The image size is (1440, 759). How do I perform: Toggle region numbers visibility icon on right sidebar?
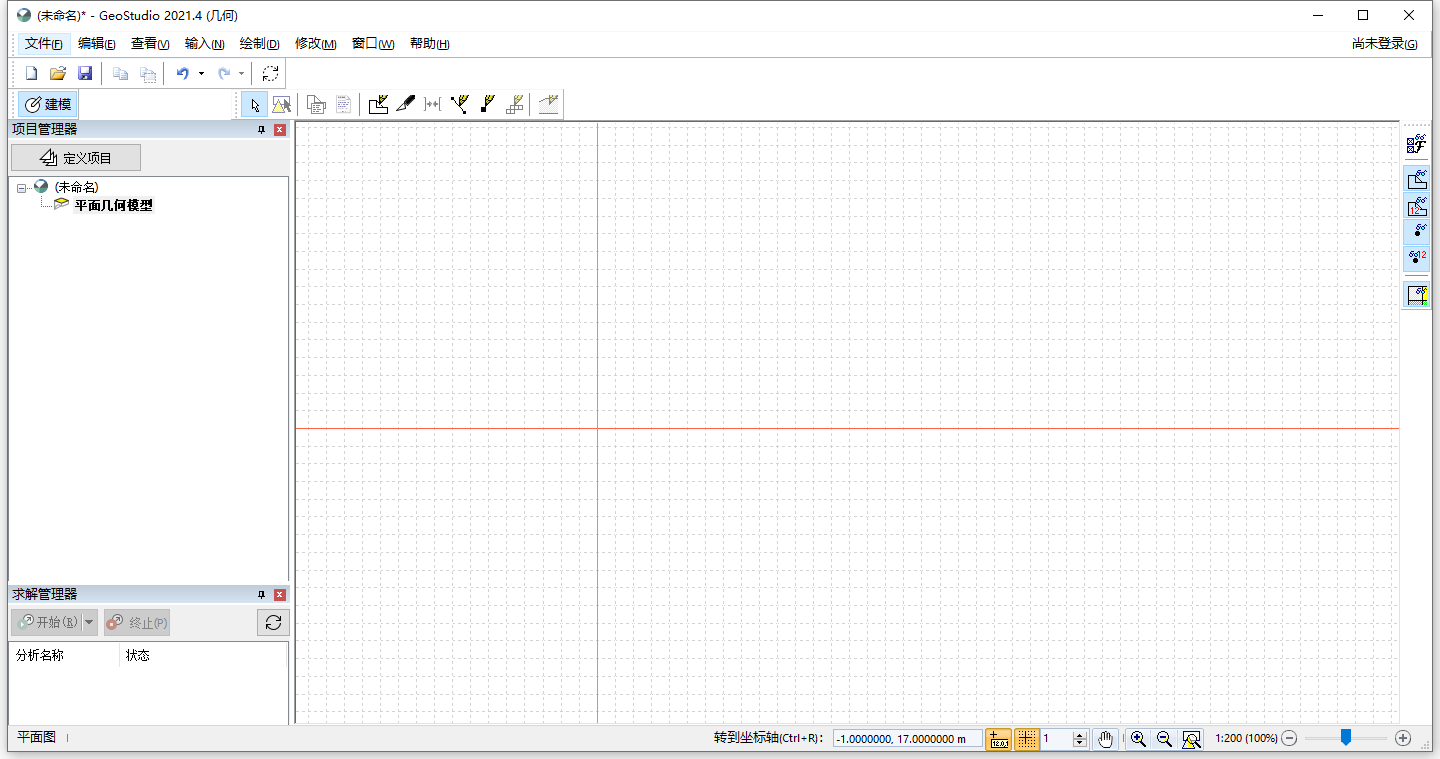pyautogui.click(x=1416, y=205)
